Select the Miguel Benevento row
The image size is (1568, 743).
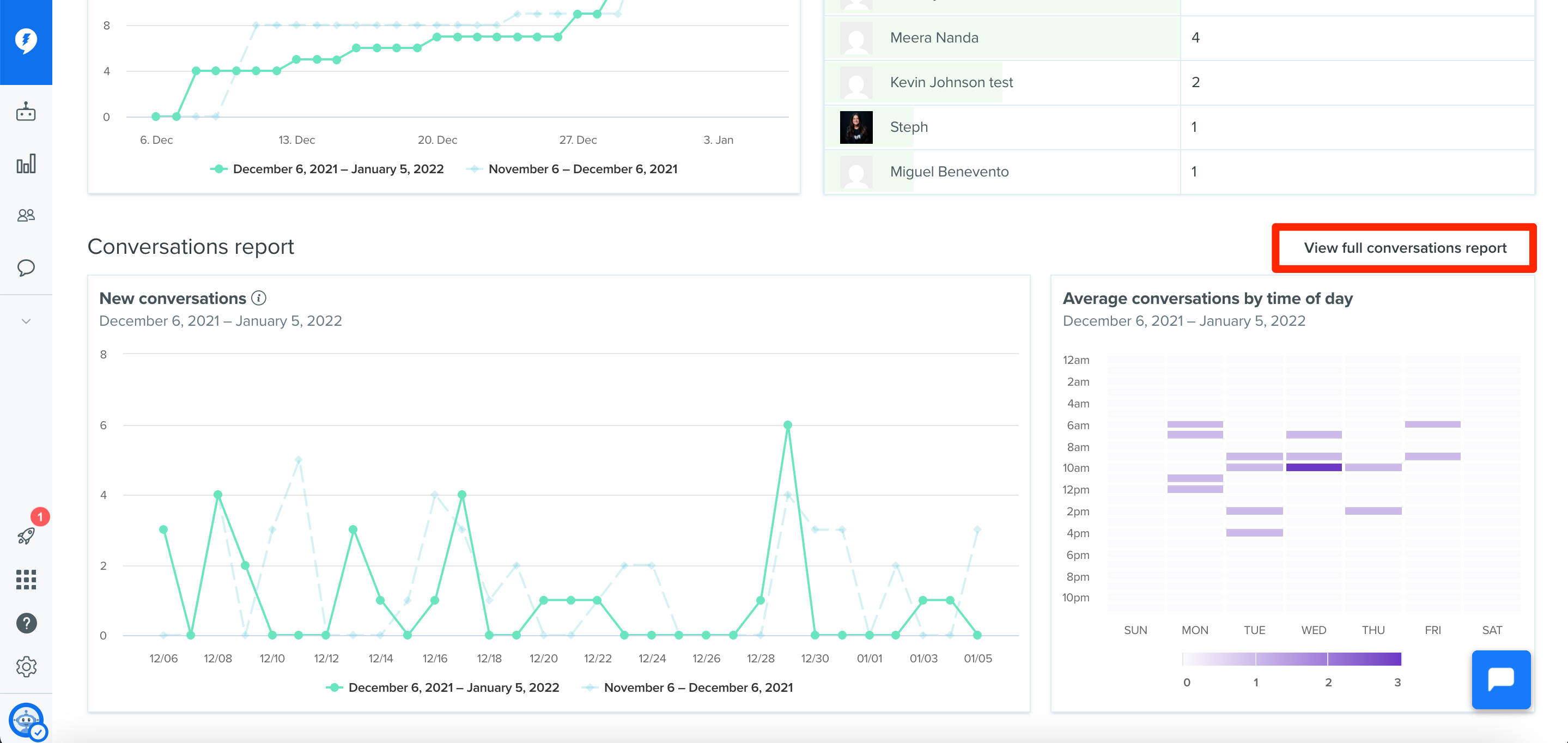[x=1178, y=172]
